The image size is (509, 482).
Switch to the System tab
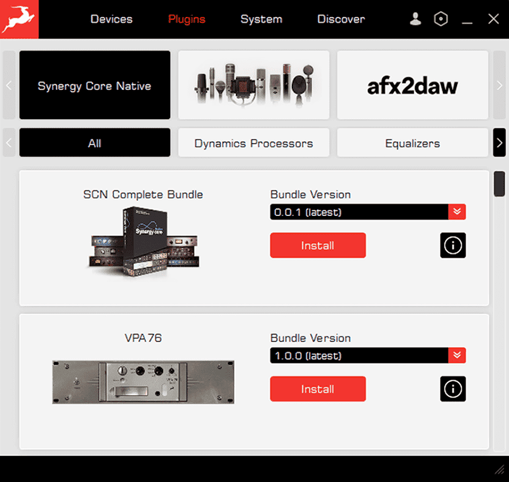tap(261, 19)
